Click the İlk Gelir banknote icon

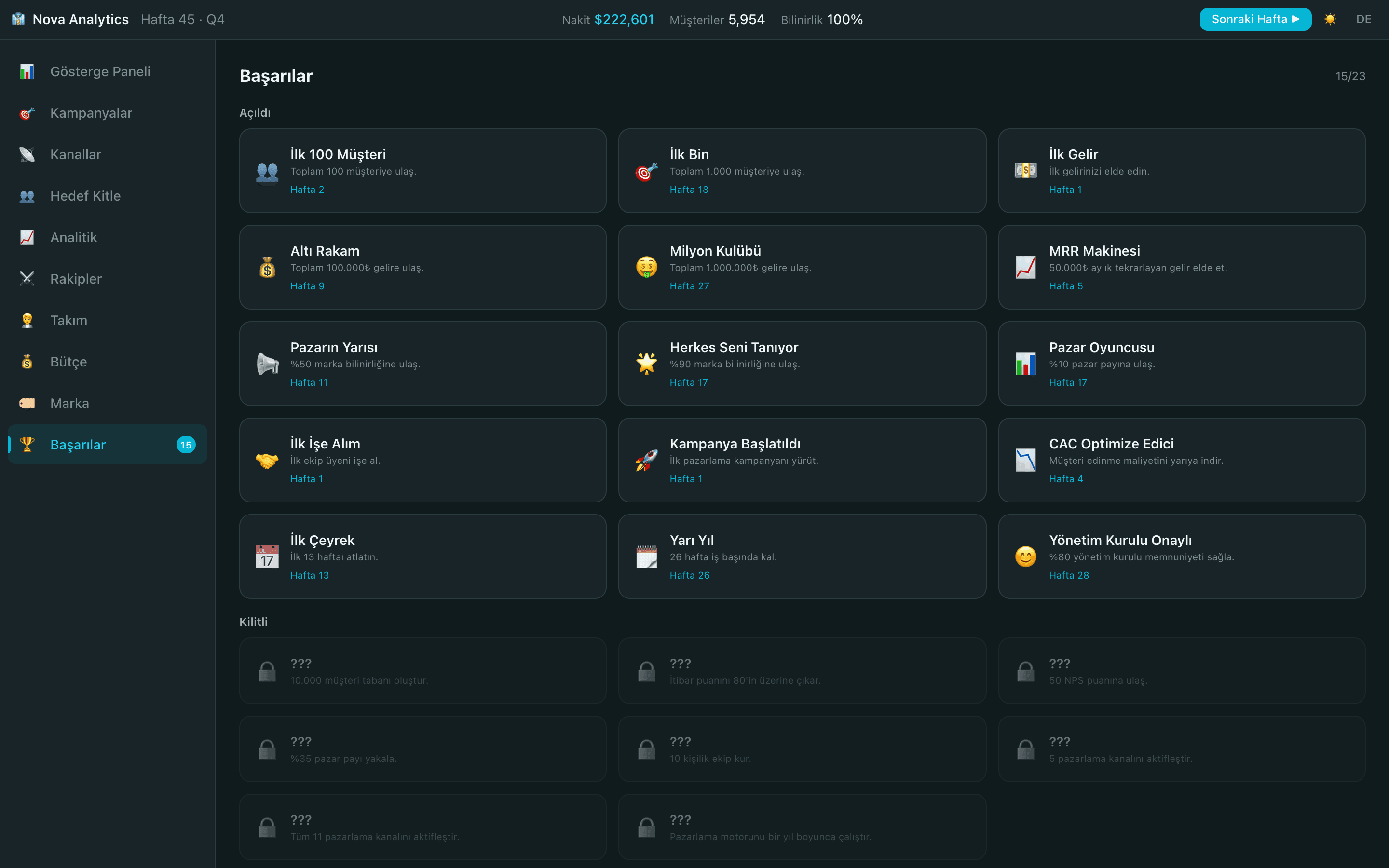click(x=1026, y=171)
